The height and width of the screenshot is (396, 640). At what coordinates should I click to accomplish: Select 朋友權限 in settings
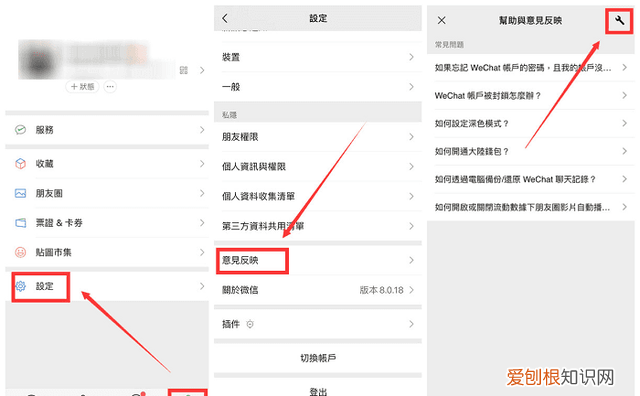tap(318, 137)
